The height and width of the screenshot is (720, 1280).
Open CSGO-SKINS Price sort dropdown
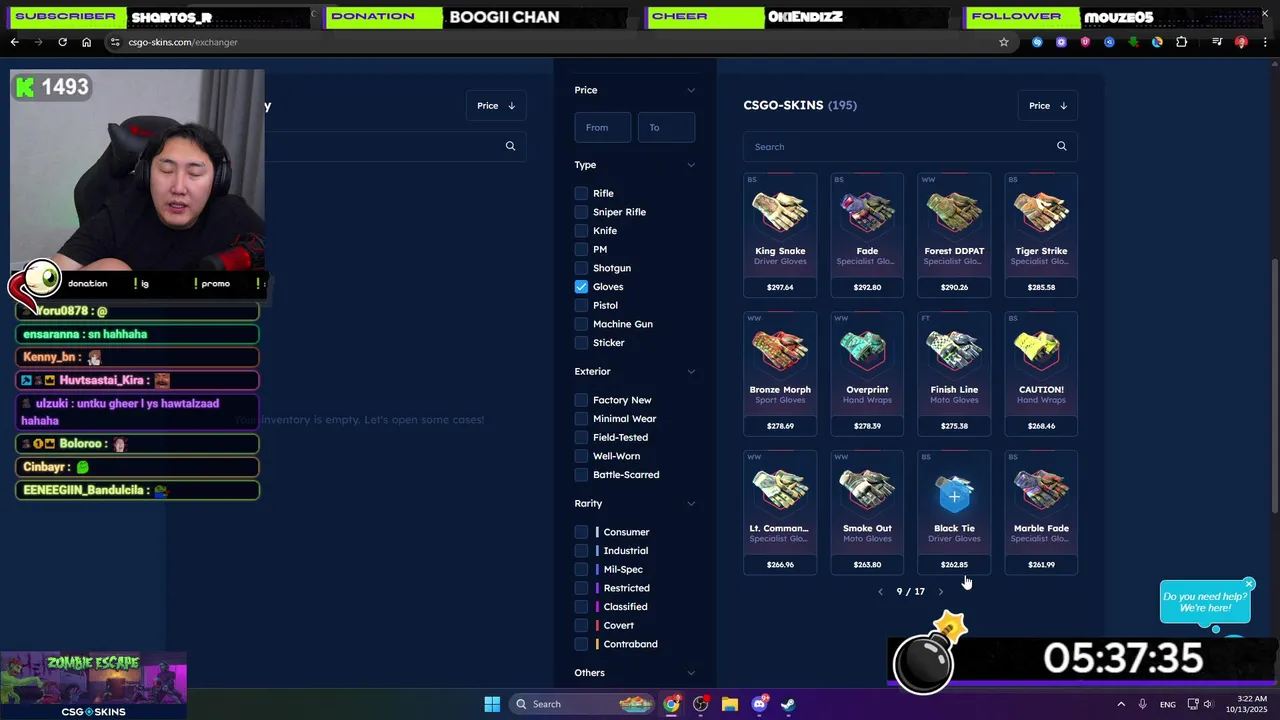[1047, 105]
